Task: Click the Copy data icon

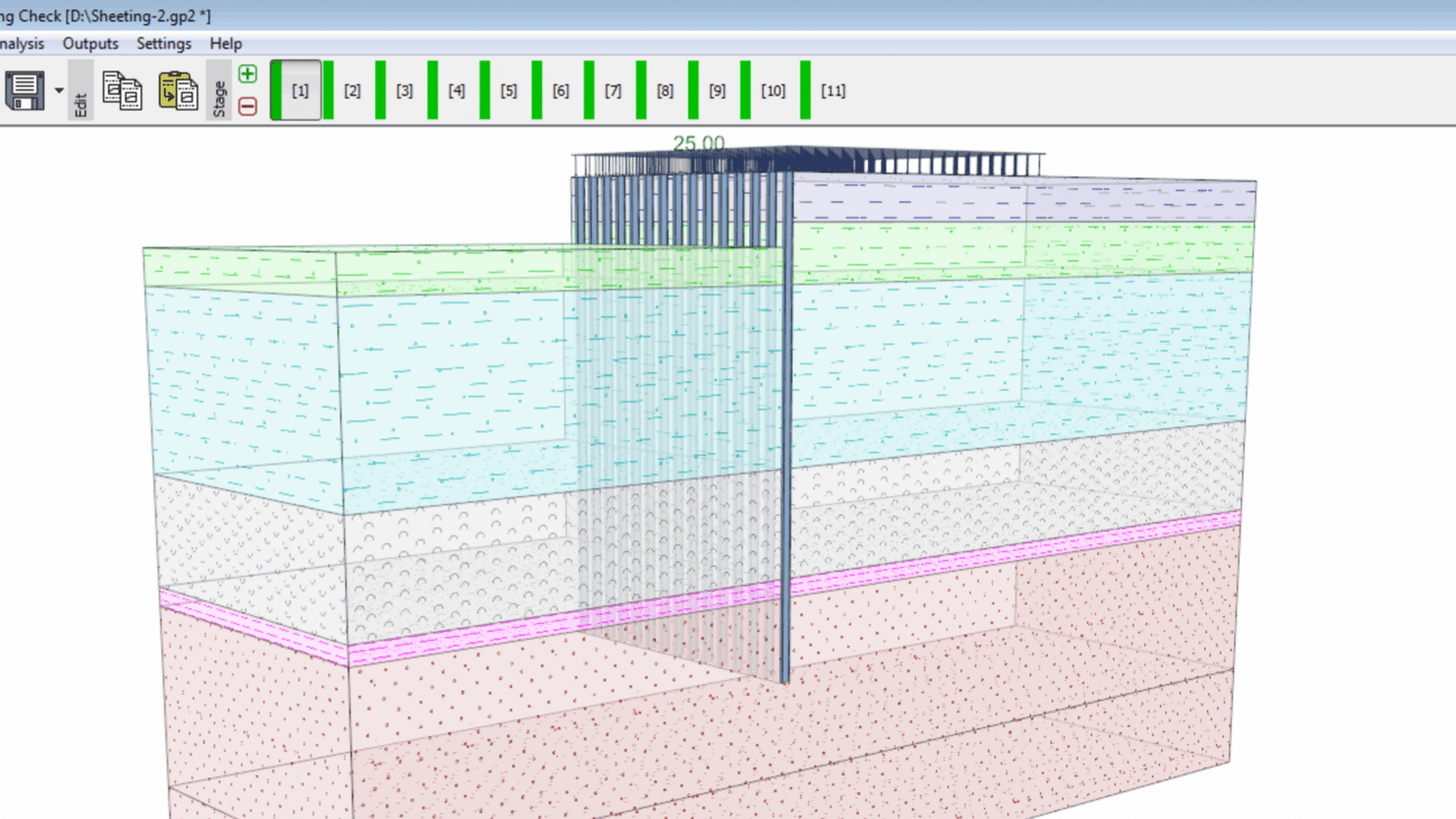Action: click(122, 90)
